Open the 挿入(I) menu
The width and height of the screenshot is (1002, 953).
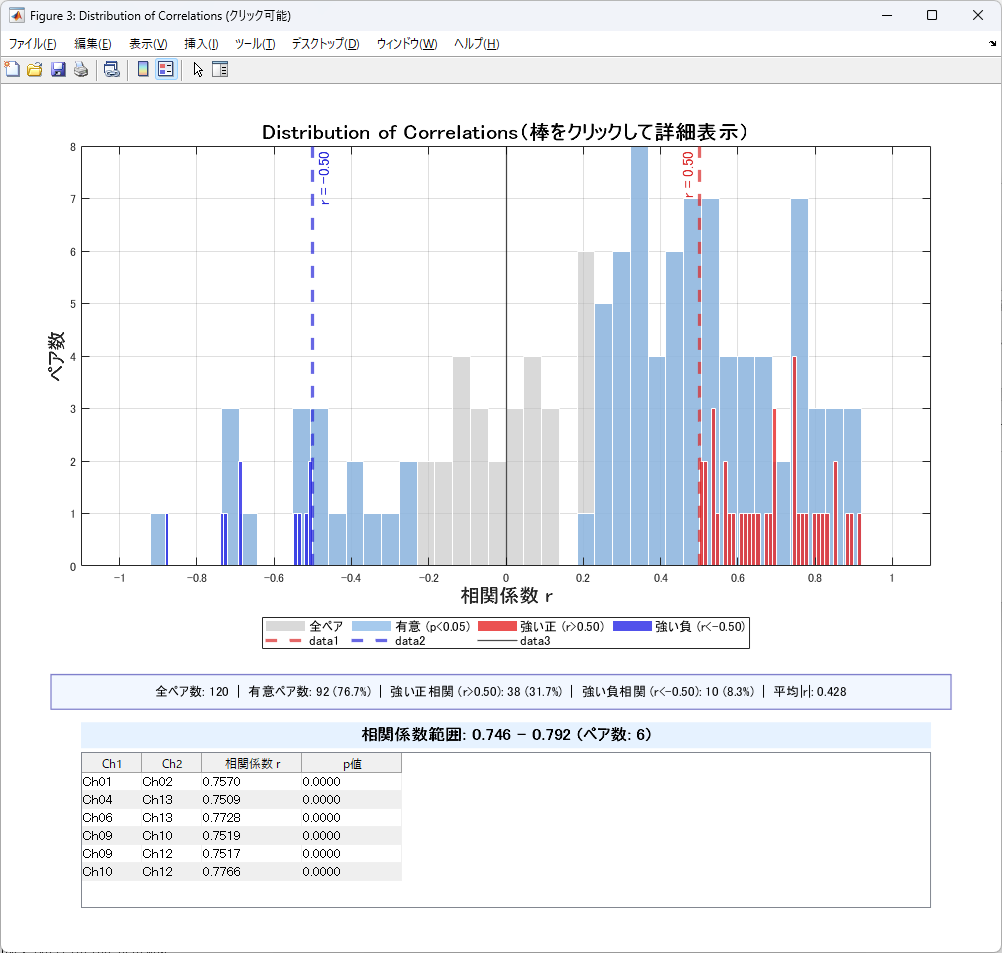(x=201, y=44)
